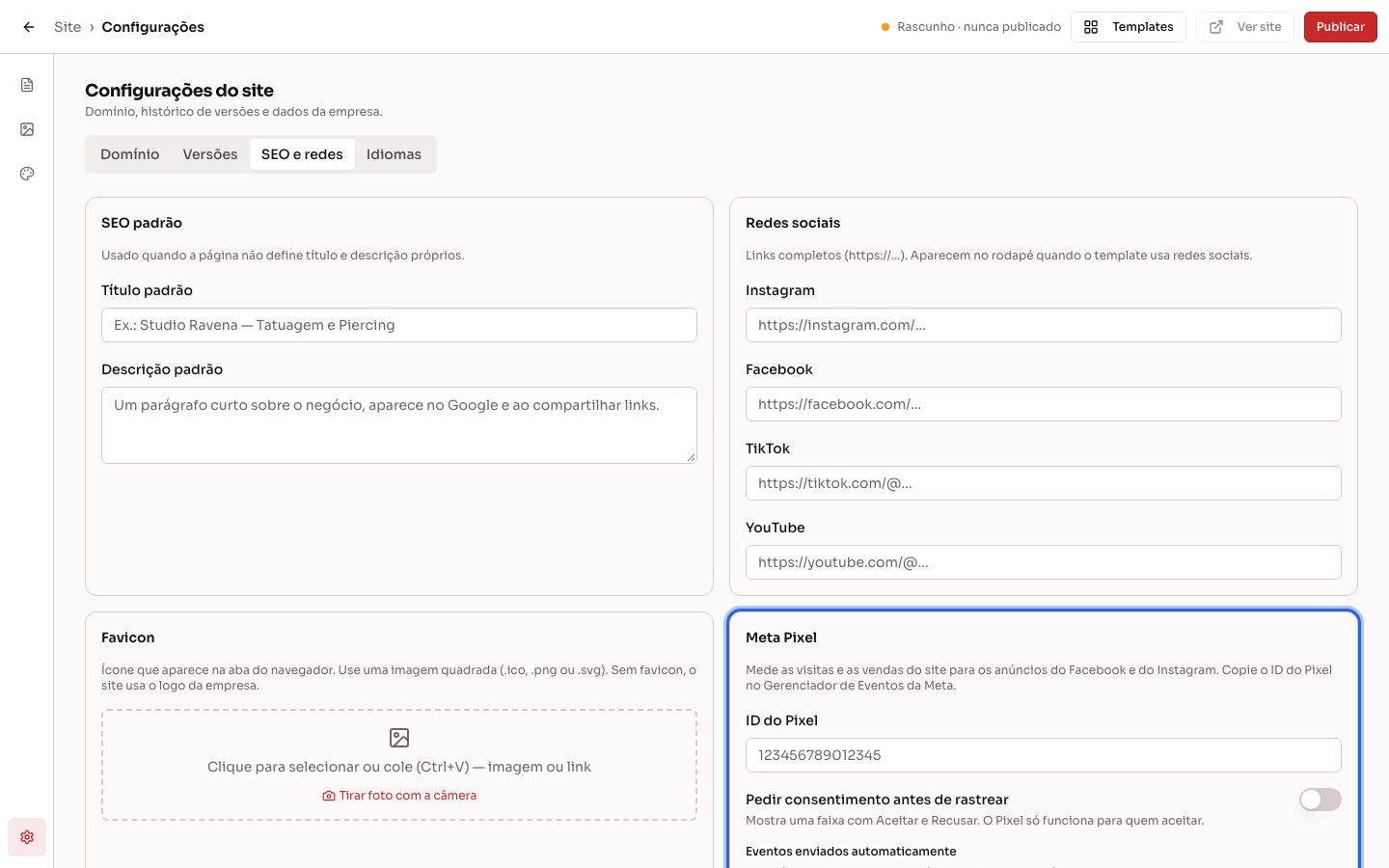This screenshot has width=1389, height=868.
Task: Click the Eventos enviados automaticamente label
Action: (851, 852)
